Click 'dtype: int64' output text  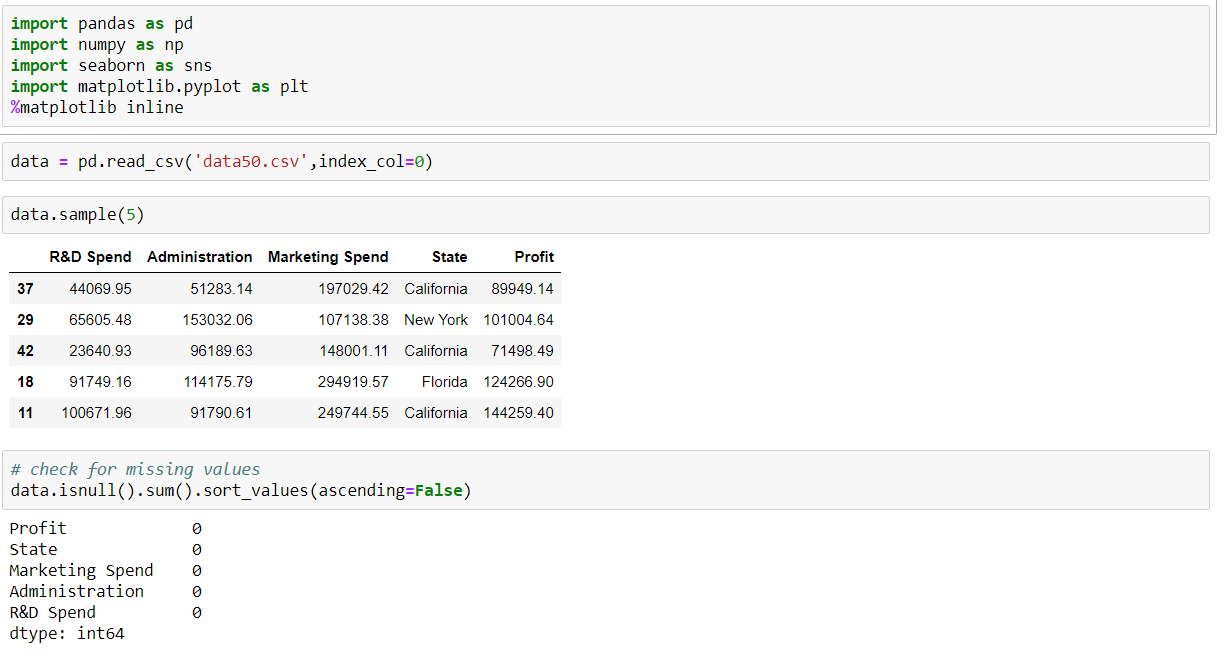67,633
